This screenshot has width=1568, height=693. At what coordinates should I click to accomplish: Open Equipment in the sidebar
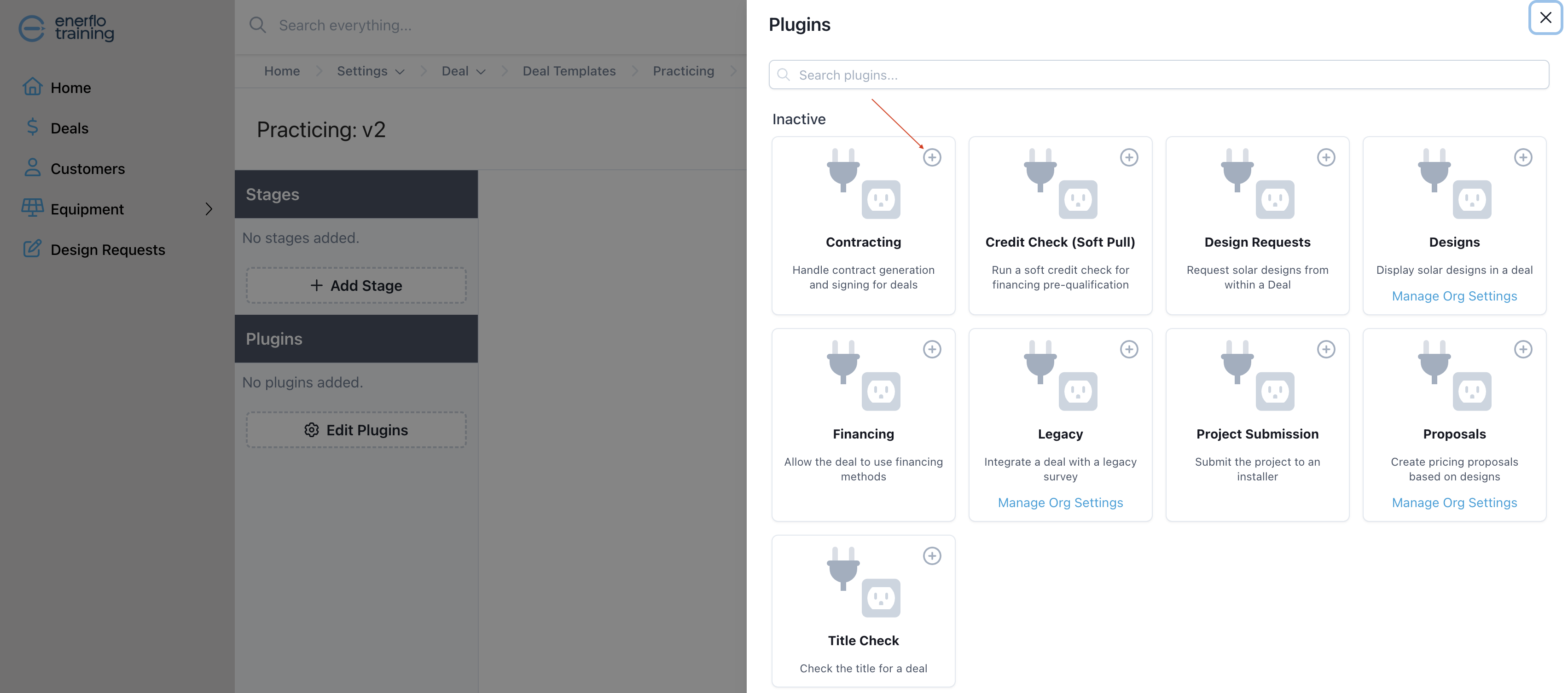click(87, 209)
